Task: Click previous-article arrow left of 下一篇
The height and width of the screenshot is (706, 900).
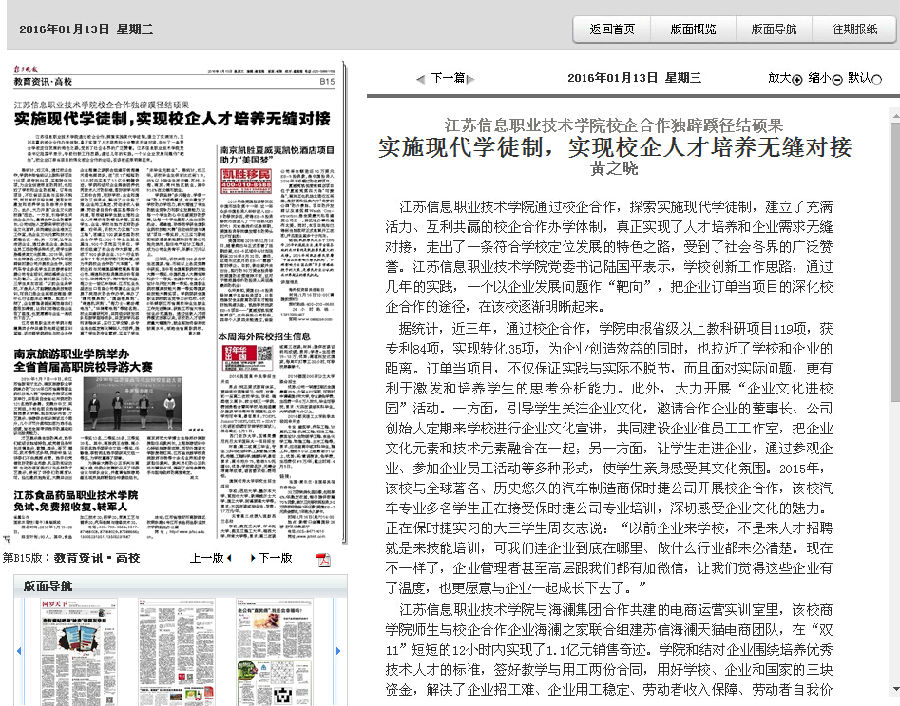Action: pyautogui.click(x=421, y=78)
